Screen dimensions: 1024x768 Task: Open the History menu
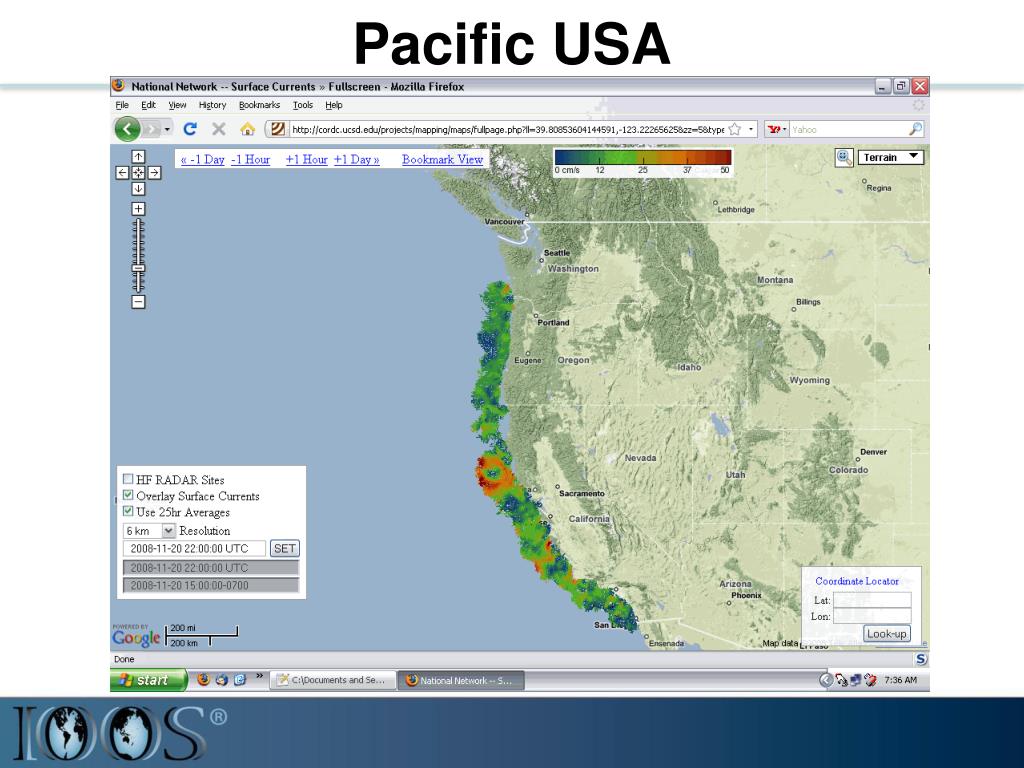pyautogui.click(x=212, y=105)
